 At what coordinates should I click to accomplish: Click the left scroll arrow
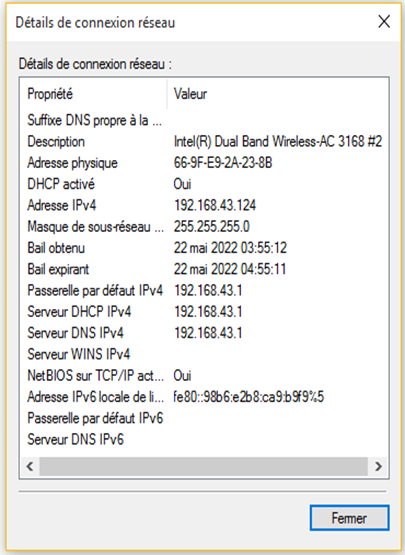click(x=30, y=466)
